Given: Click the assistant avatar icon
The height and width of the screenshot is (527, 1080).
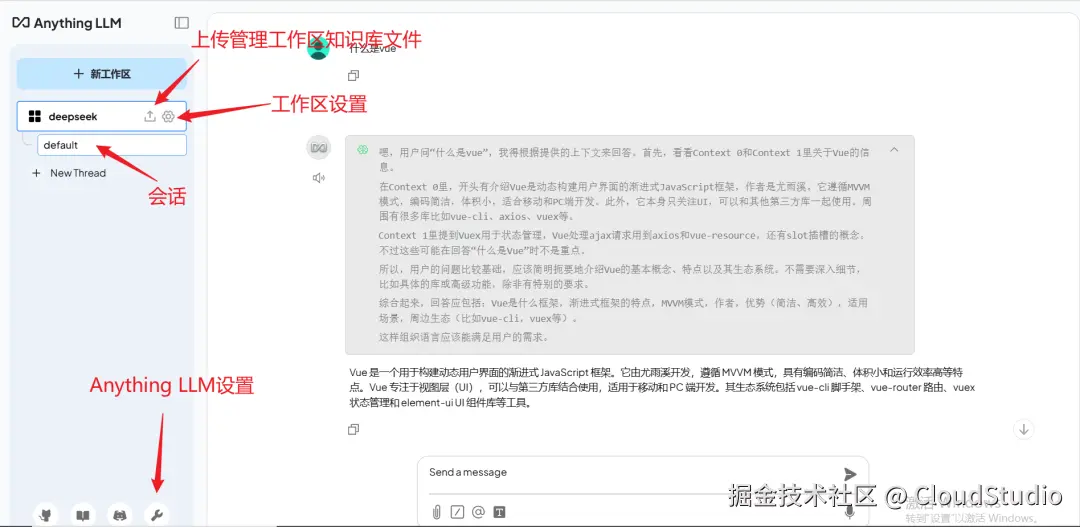Looking at the screenshot, I should (x=318, y=147).
